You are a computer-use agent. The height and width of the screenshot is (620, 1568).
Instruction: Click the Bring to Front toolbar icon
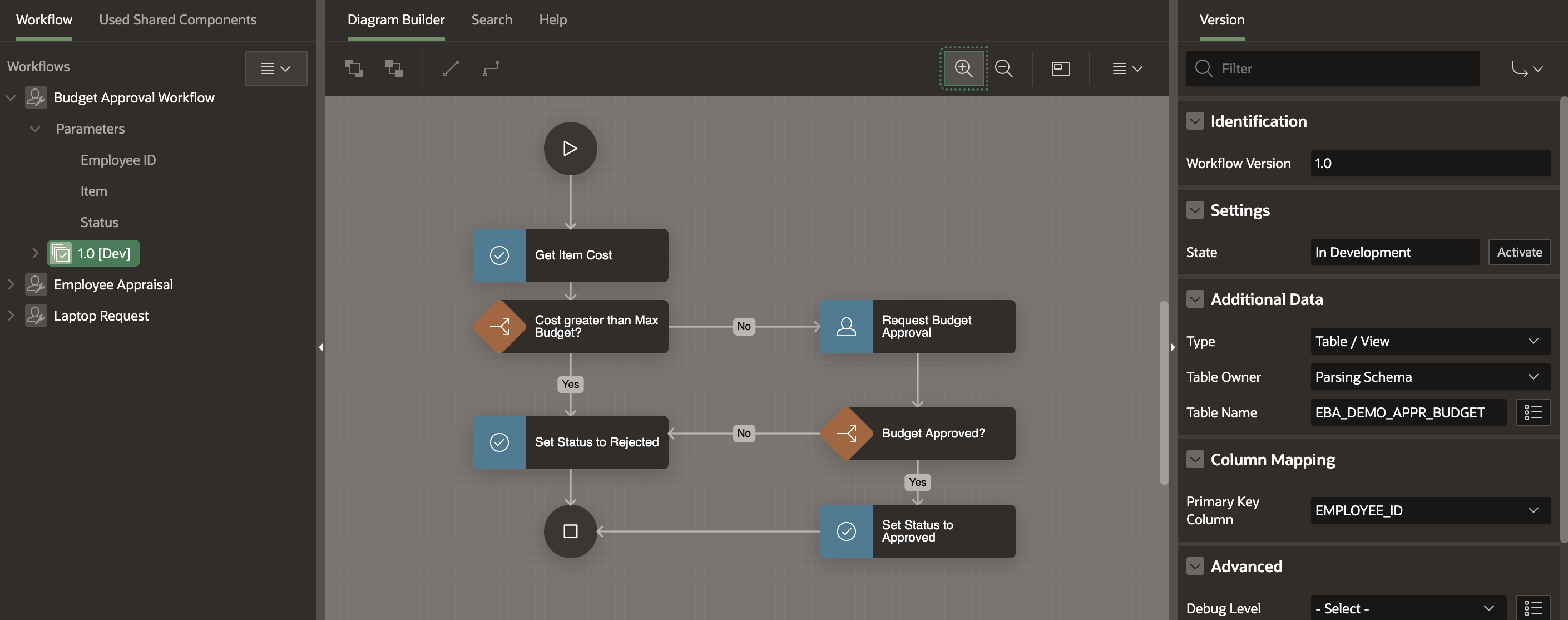tap(354, 68)
